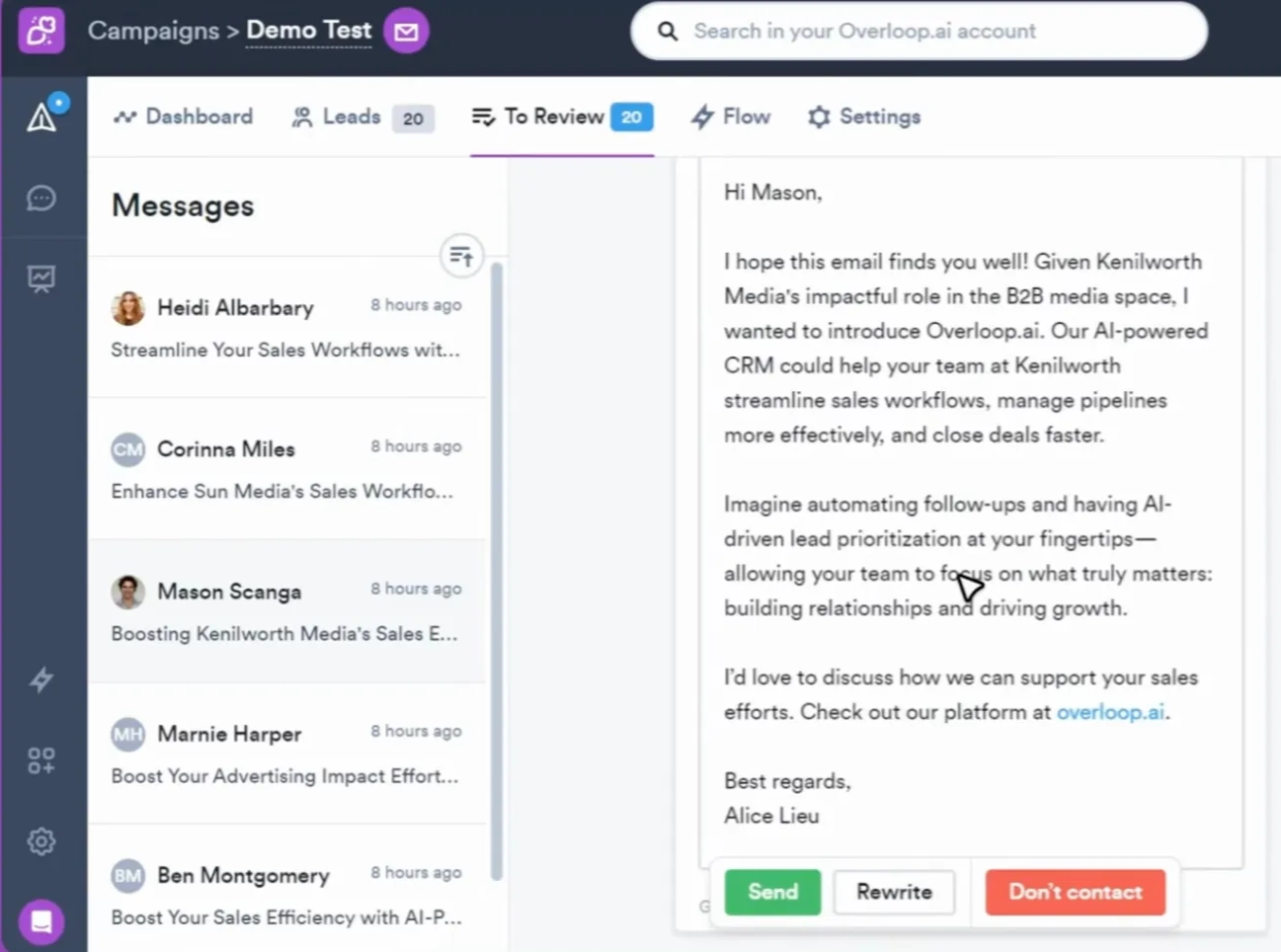This screenshot has width=1281, height=952.
Task: Click the purple email campaign icon
Action: click(x=406, y=32)
